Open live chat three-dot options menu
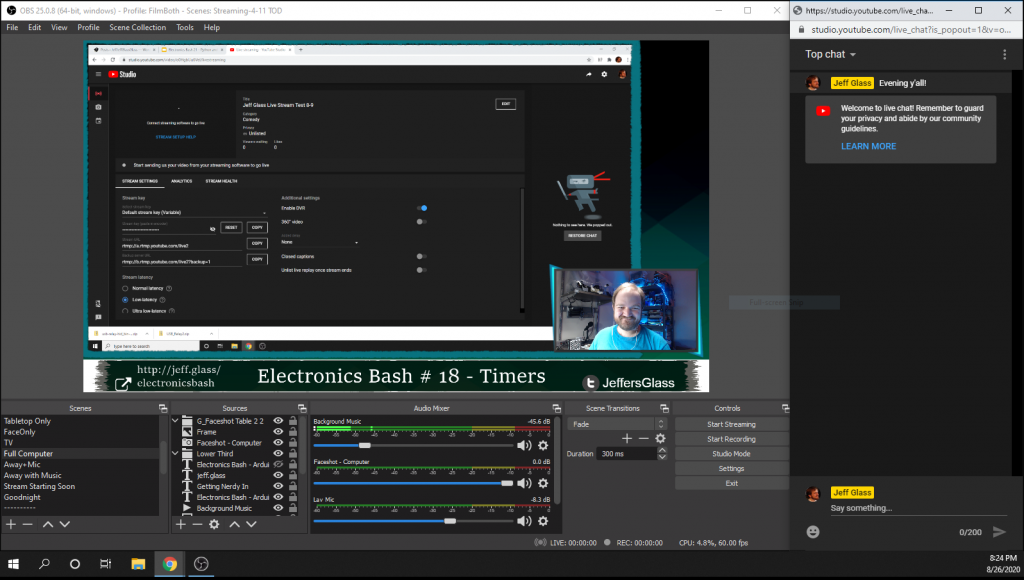The image size is (1024, 580). click(1004, 55)
